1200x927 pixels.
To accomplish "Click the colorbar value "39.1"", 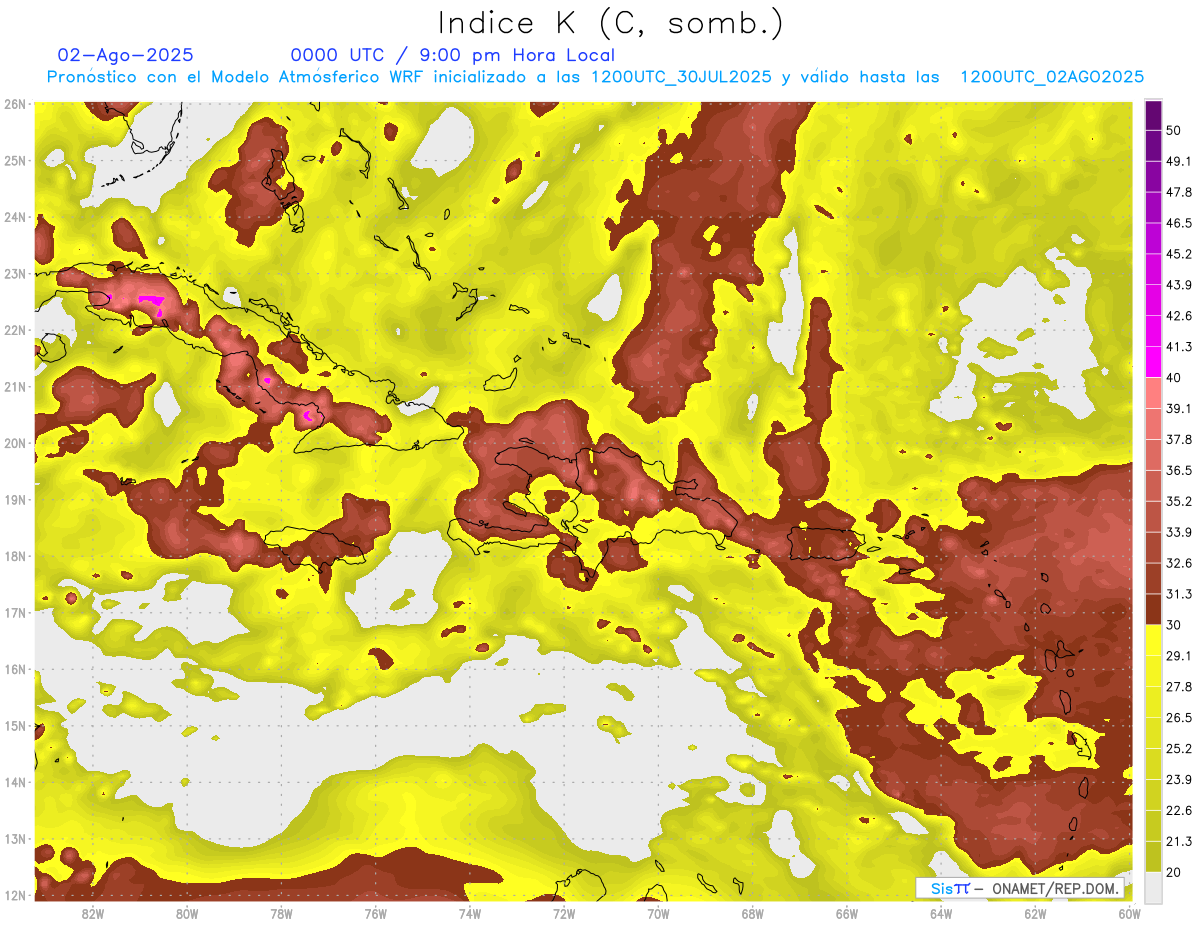I will tap(1179, 409).
